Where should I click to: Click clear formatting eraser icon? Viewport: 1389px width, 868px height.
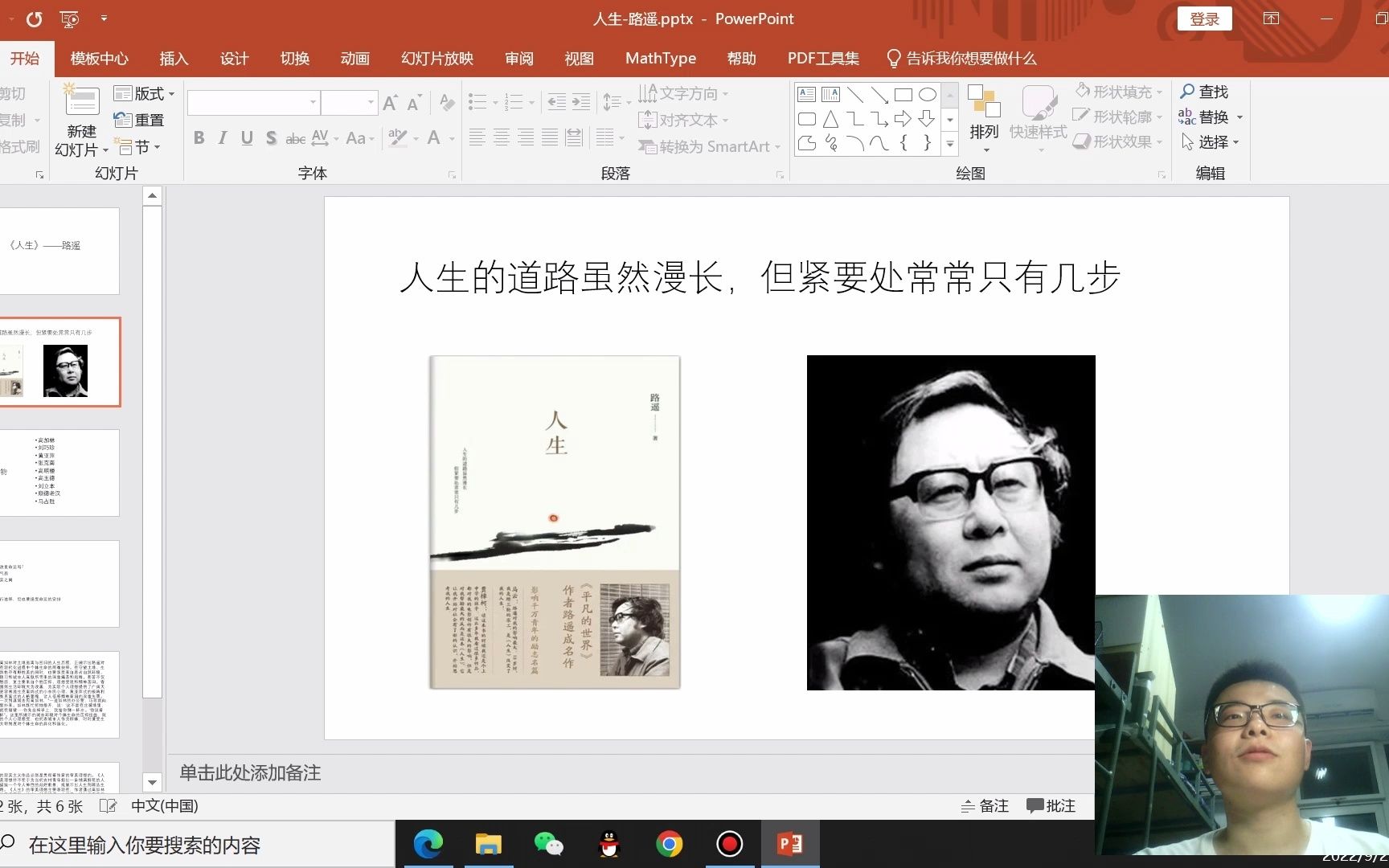[x=447, y=103]
